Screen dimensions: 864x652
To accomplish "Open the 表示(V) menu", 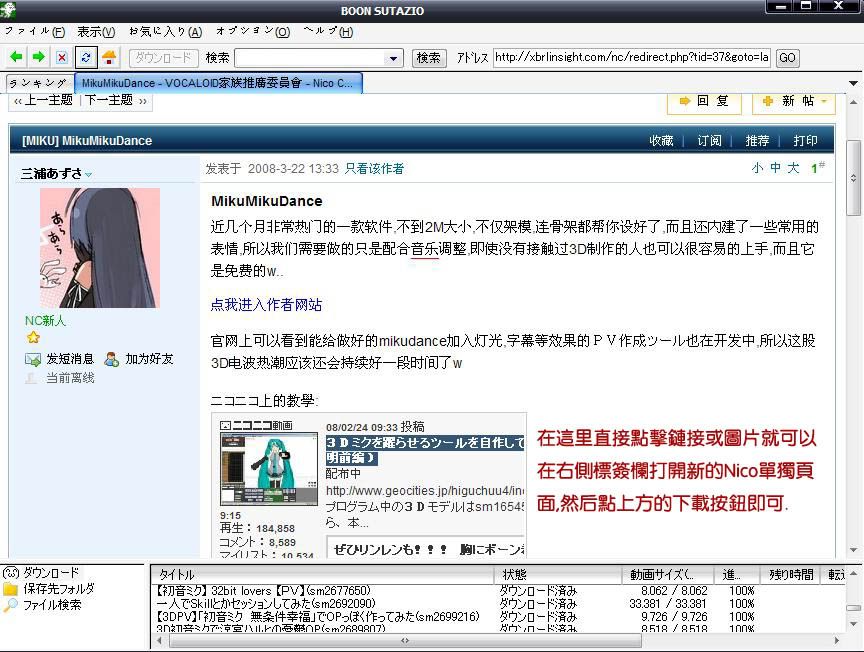I will pos(96,31).
